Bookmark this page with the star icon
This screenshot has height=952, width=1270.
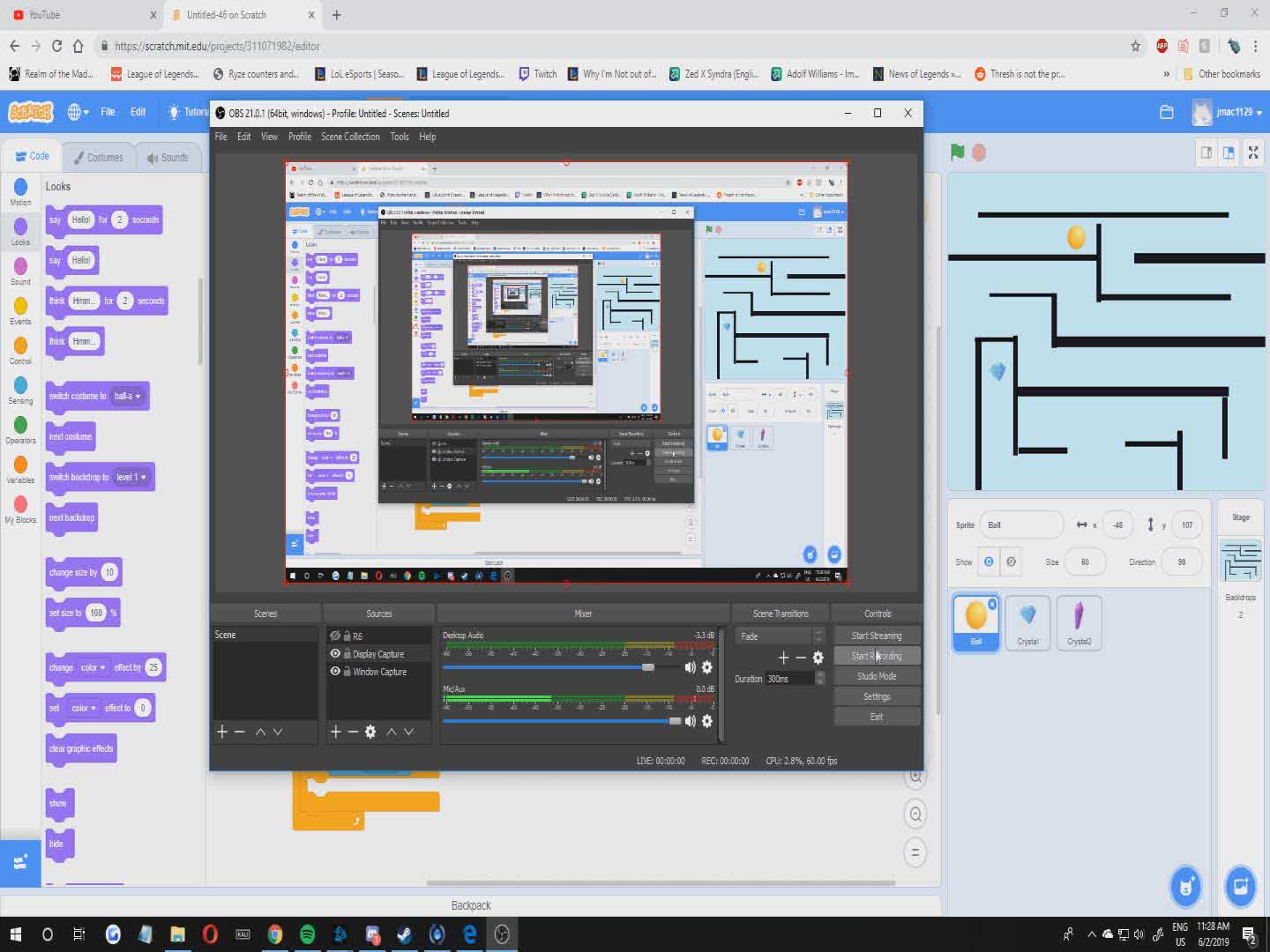click(x=1135, y=46)
